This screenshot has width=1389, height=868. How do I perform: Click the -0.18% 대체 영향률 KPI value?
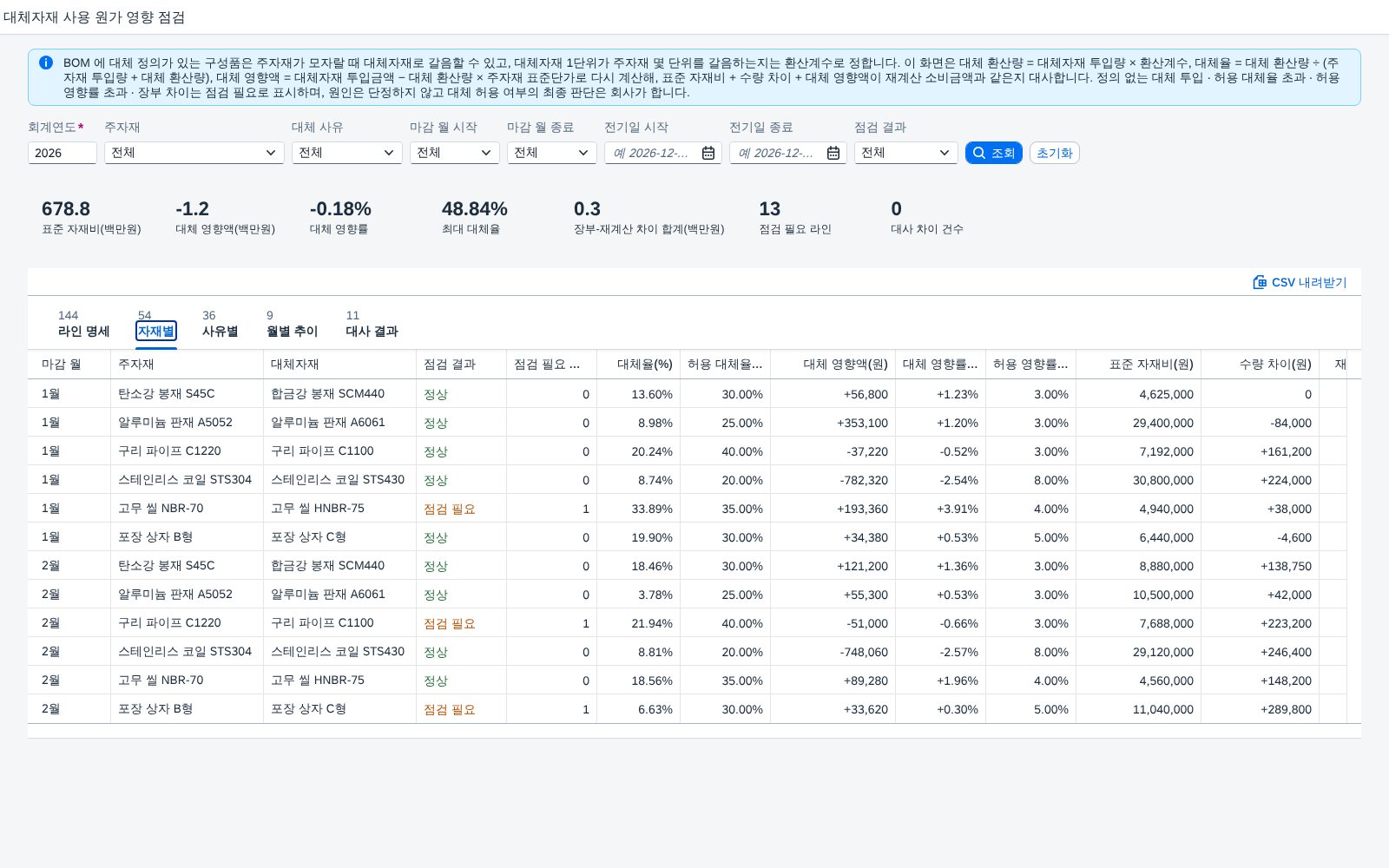[x=340, y=209]
